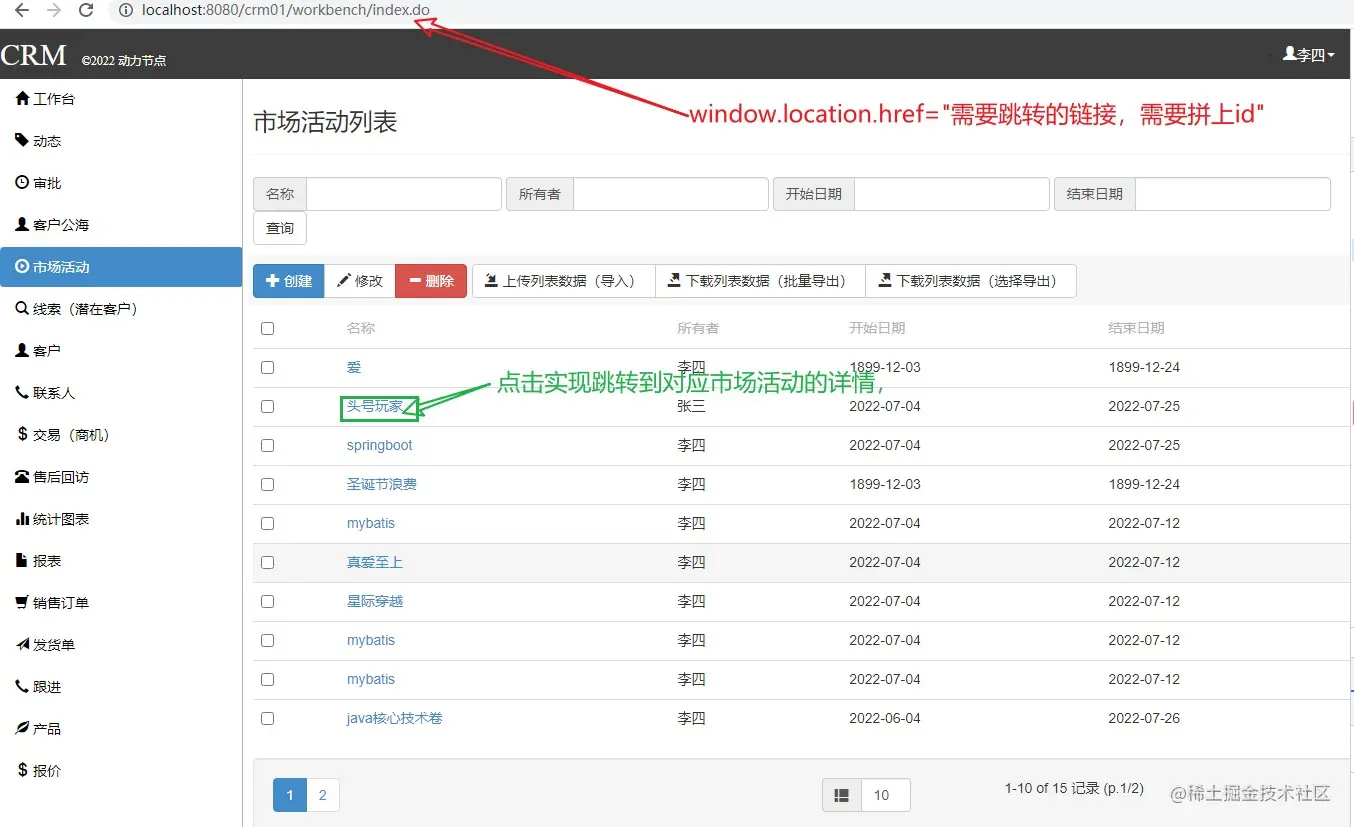This screenshot has height=827, width=1354.
Task: Go to pagination page 2
Action: pyautogui.click(x=322, y=795)
